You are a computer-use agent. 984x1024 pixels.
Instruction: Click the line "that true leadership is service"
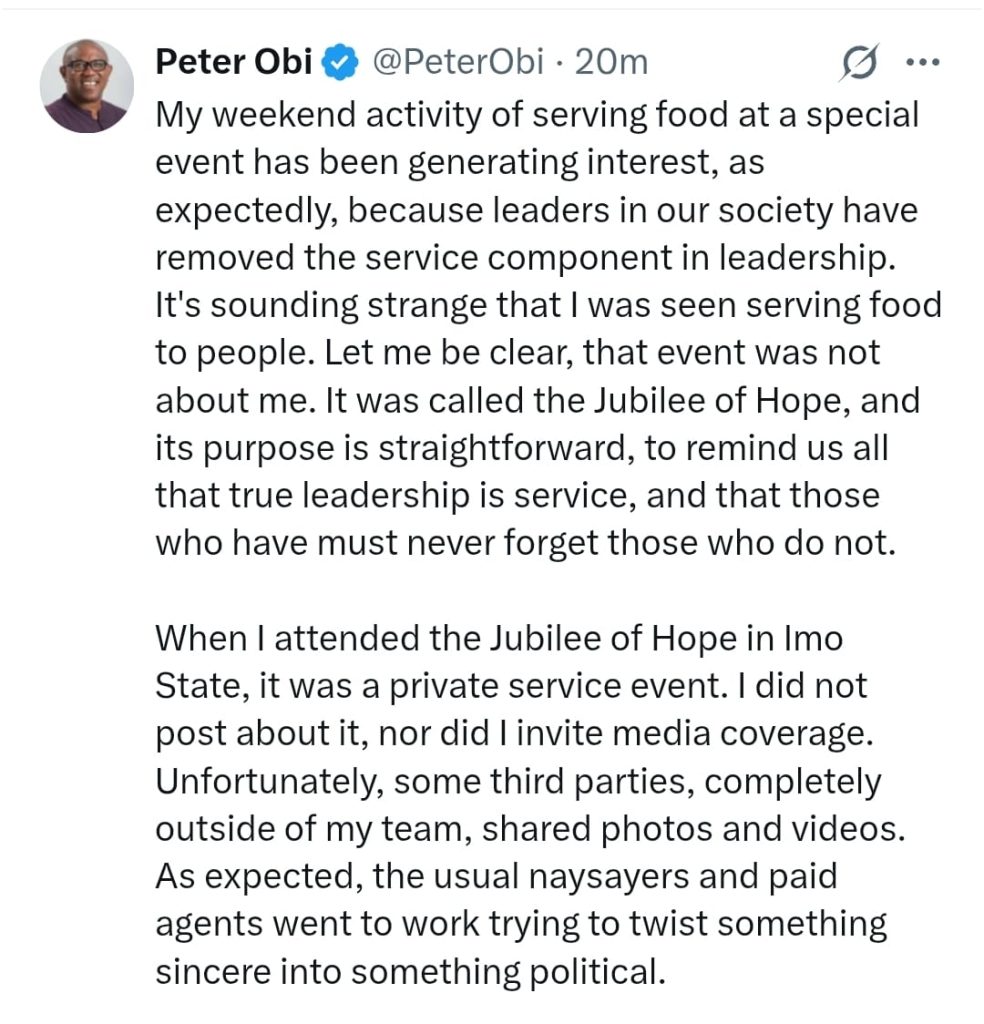[x=517, y=495]
